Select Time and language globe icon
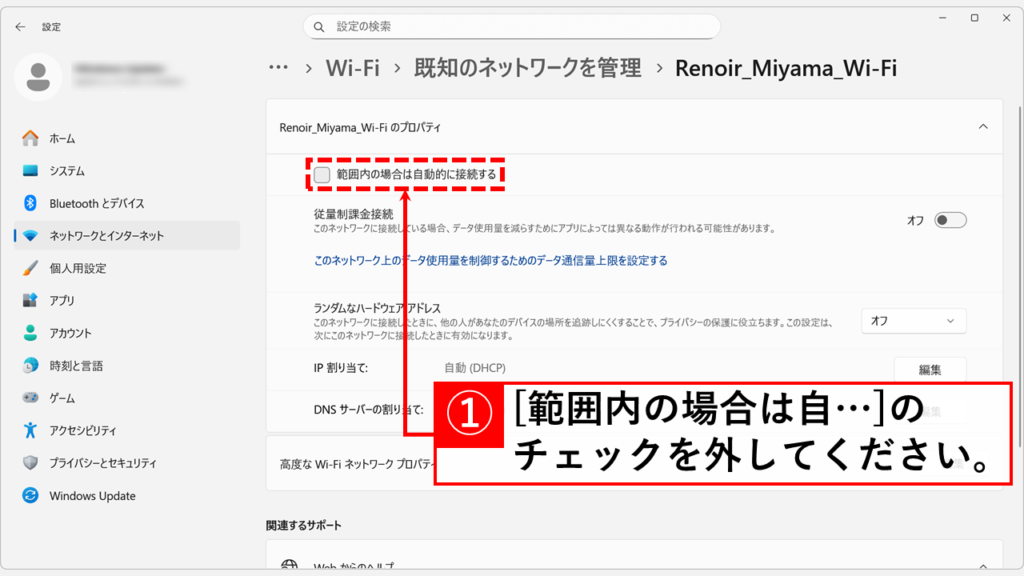 tap(30, 365)
